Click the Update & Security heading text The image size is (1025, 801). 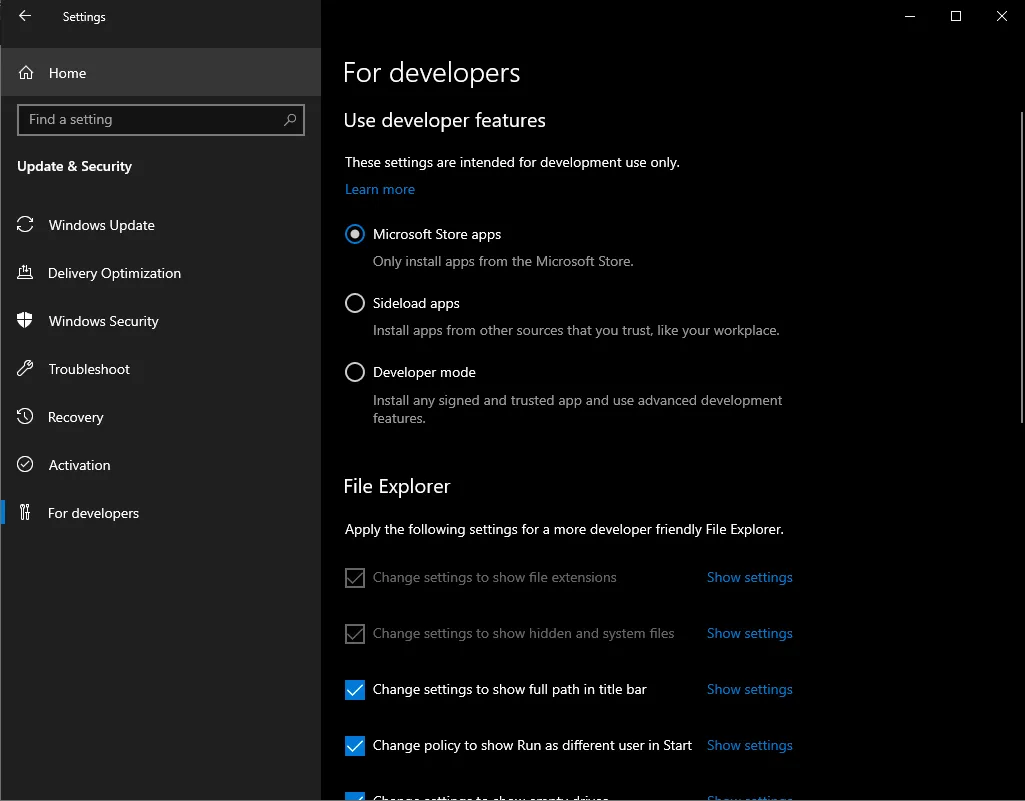click(x=75, y=166)
